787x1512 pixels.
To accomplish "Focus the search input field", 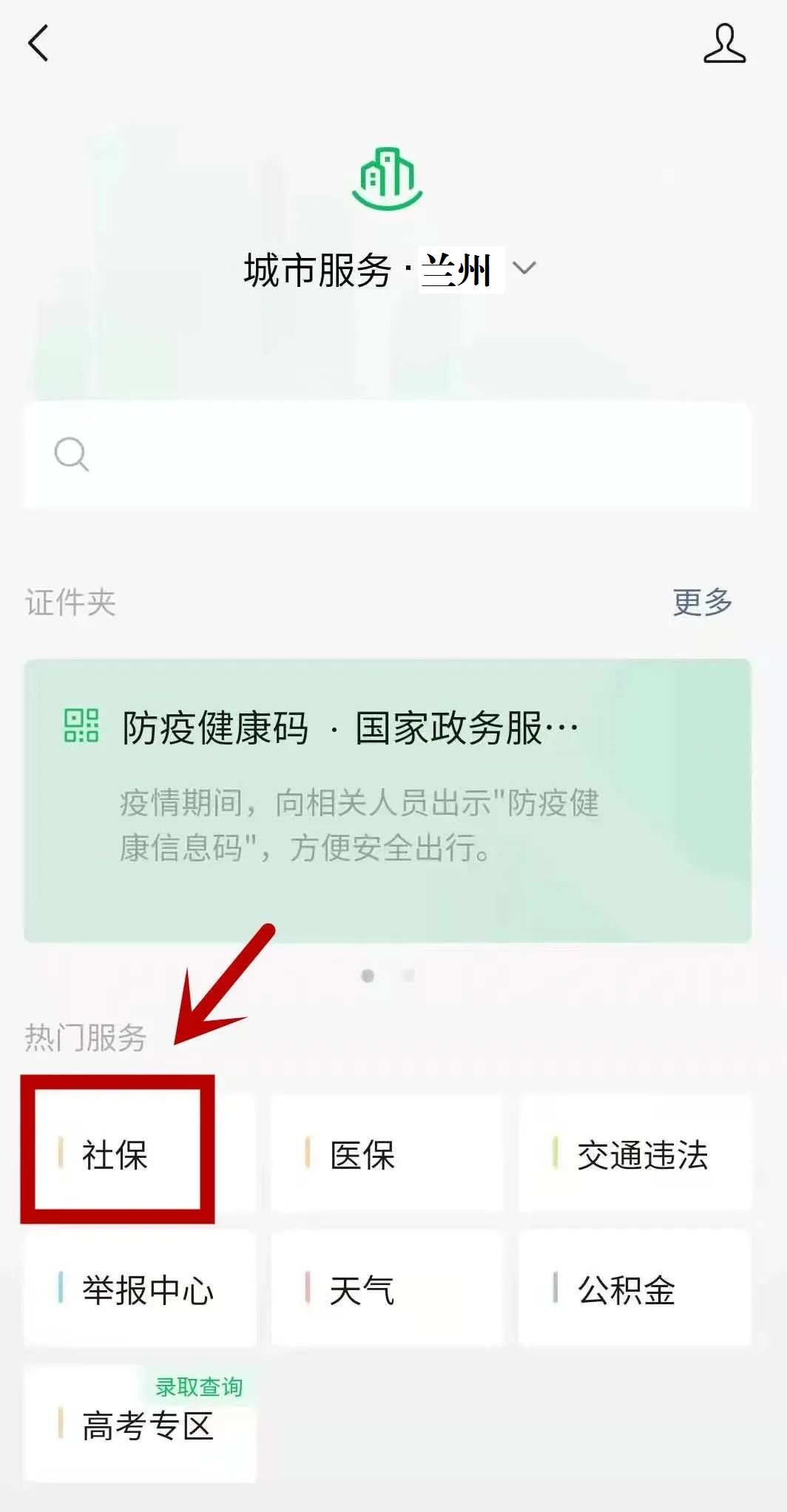I will [388, 454].
